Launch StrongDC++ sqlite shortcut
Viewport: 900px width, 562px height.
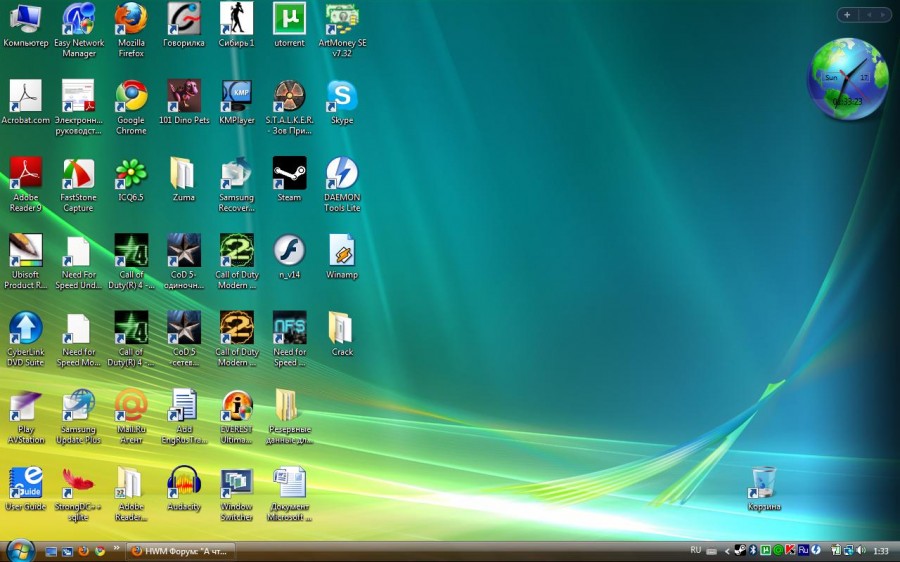79,494
